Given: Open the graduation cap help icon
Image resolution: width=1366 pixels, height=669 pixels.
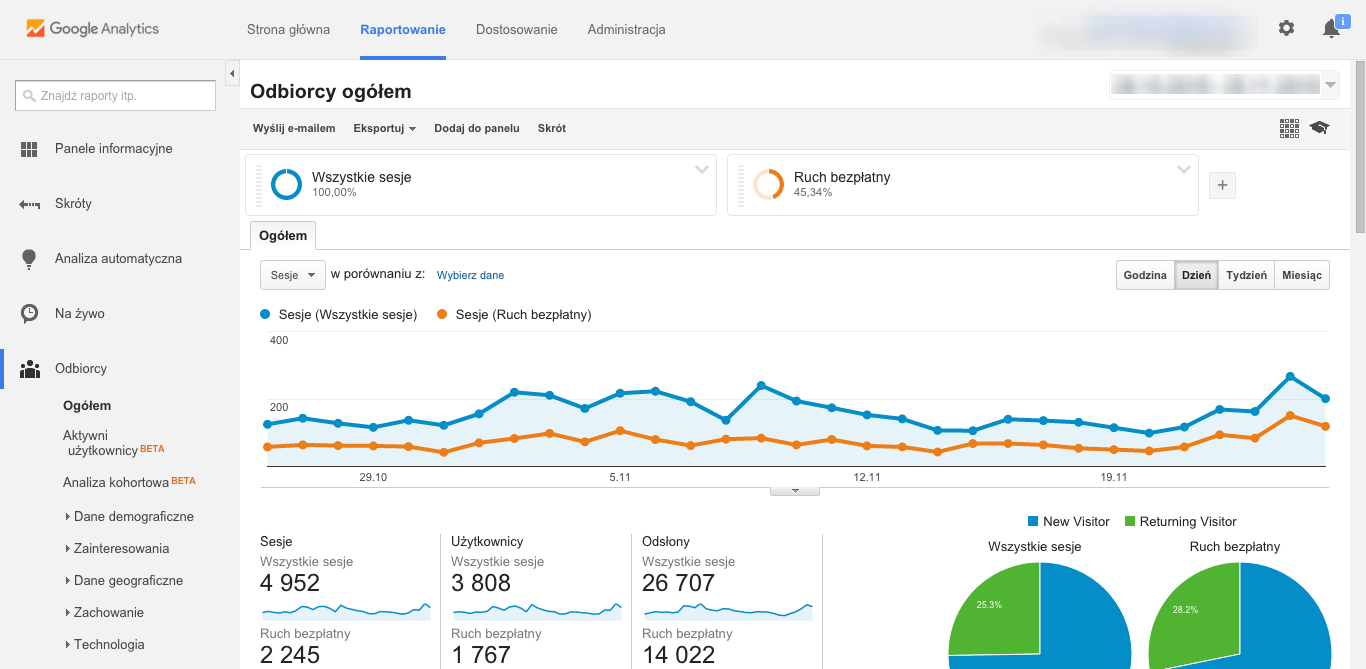Looking at the screenshot, I should tap(1319, 128).
